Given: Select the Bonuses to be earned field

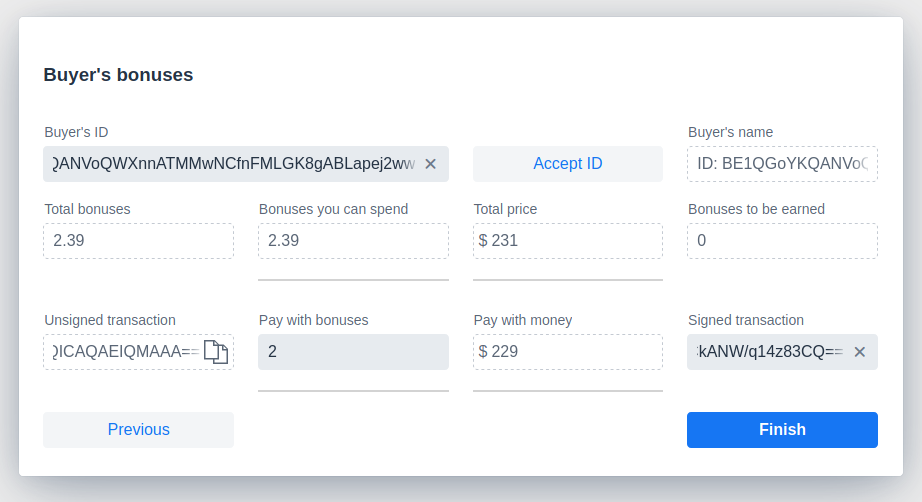Looking at the screenshot, I should [782, 241].
